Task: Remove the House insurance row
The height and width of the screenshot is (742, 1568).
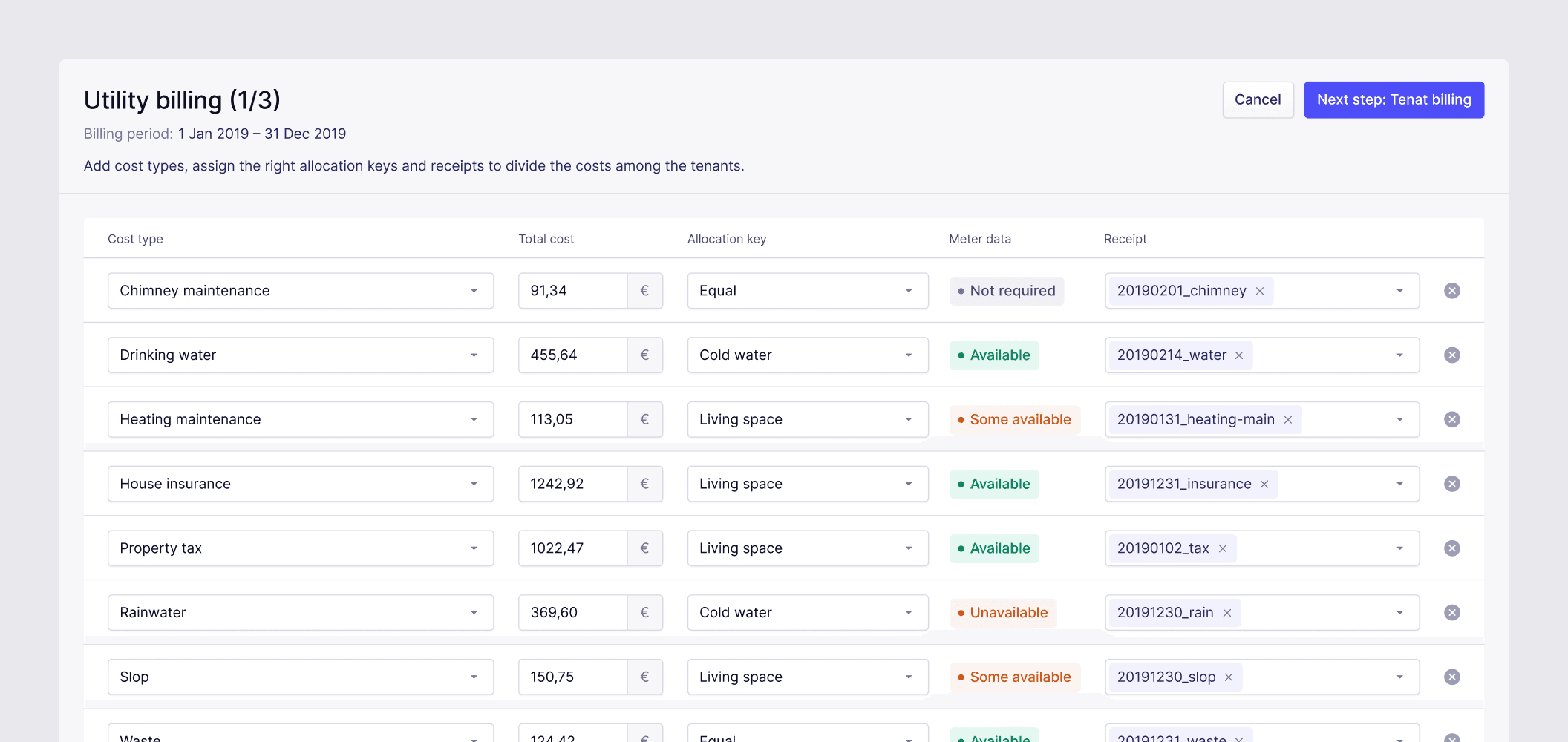Action: click(1452, 483)
